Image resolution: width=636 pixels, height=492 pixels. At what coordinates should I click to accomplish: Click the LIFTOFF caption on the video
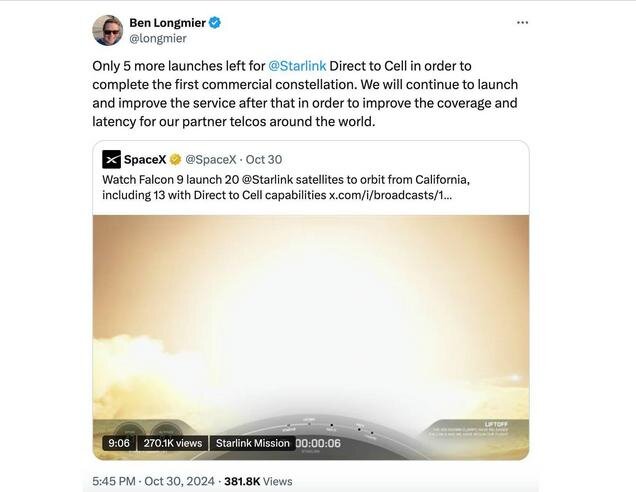[x=496, y=425]
